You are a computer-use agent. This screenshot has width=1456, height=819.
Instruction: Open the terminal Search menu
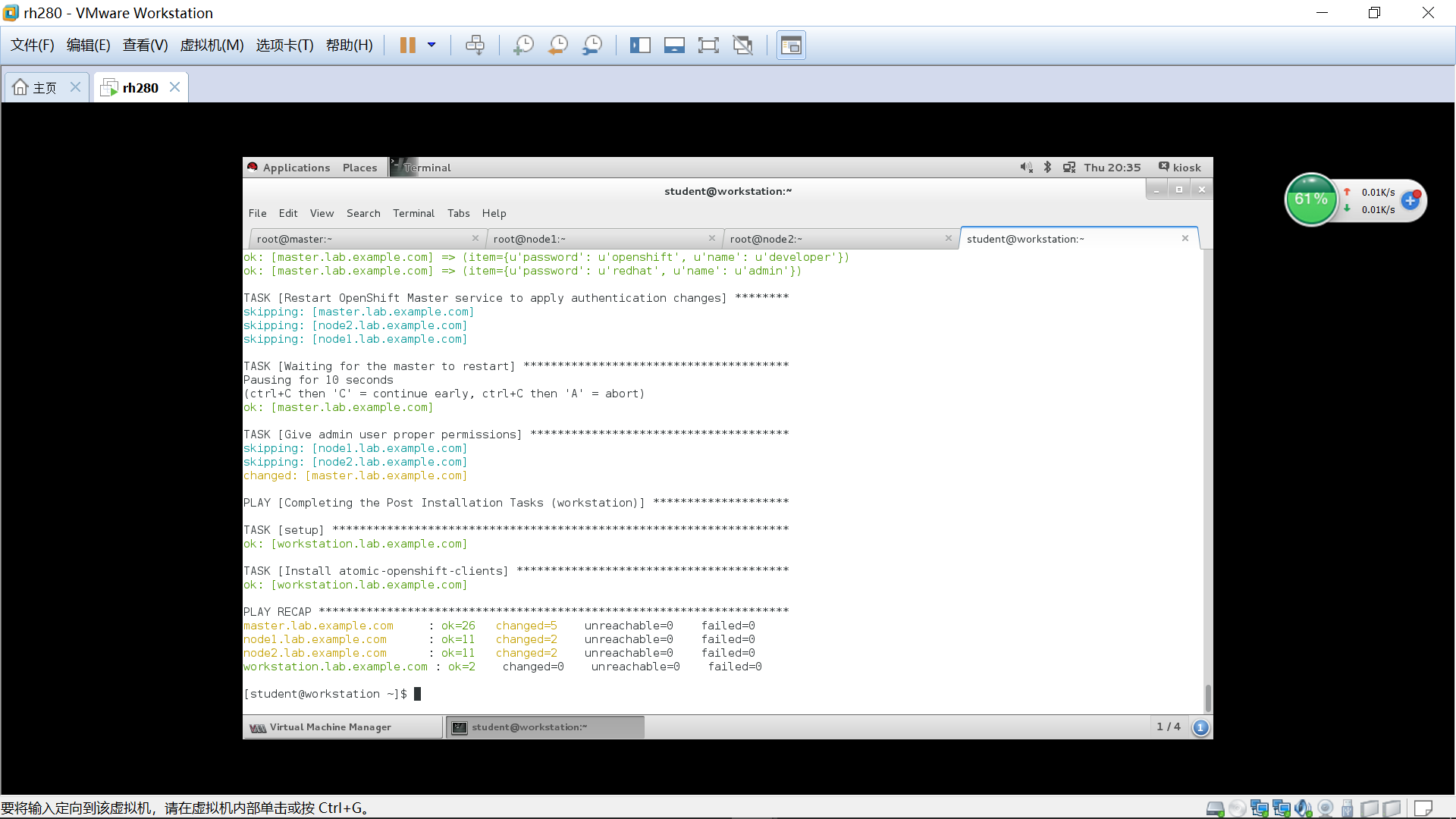click(363, 213)
